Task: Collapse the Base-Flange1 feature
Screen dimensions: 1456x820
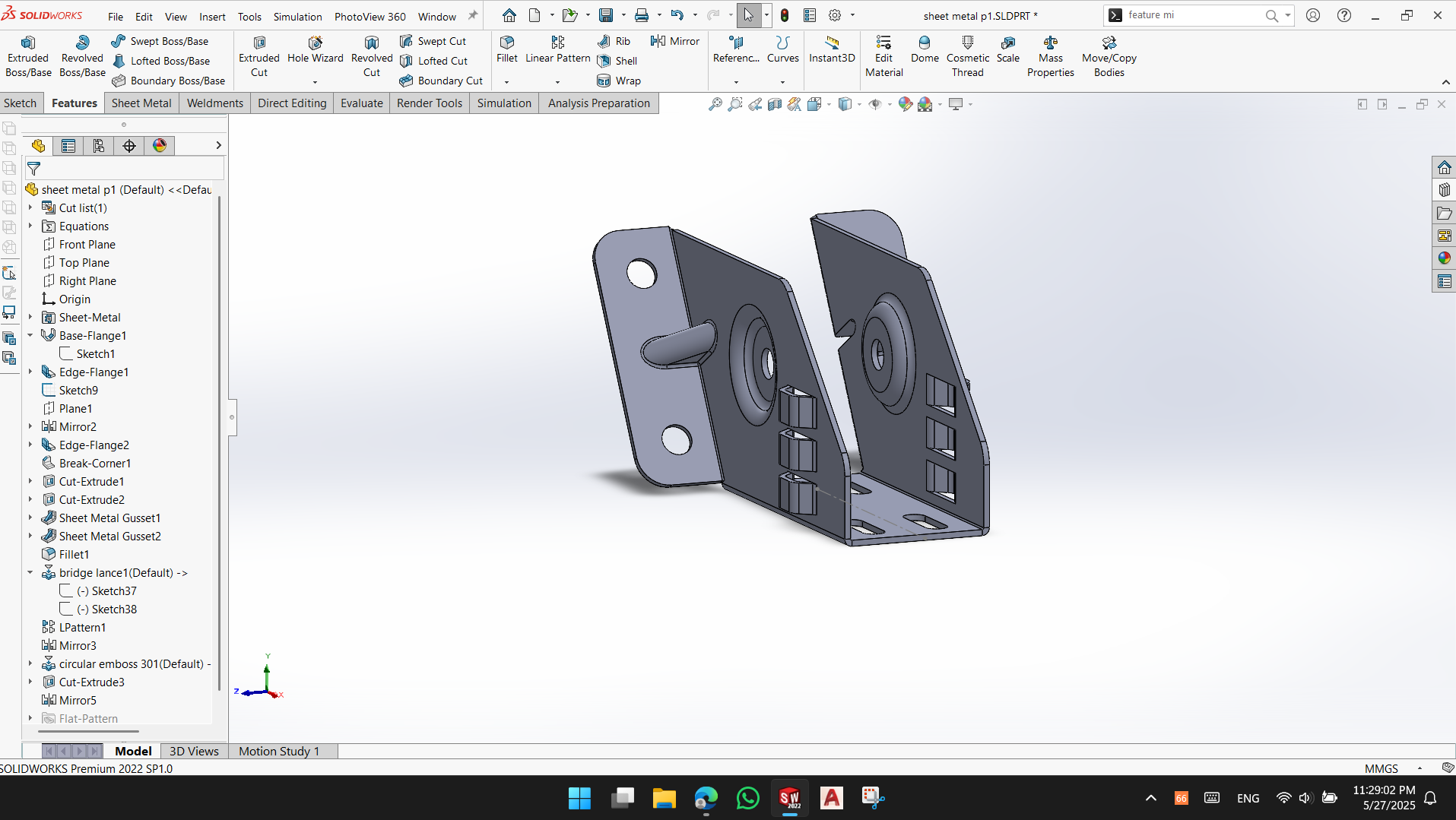Action: click(x=30, y=335)
